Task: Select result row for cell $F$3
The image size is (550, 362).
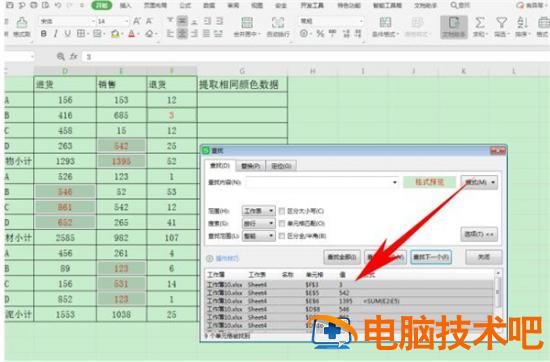Action: pyautogui.click(x=350, y=284)
